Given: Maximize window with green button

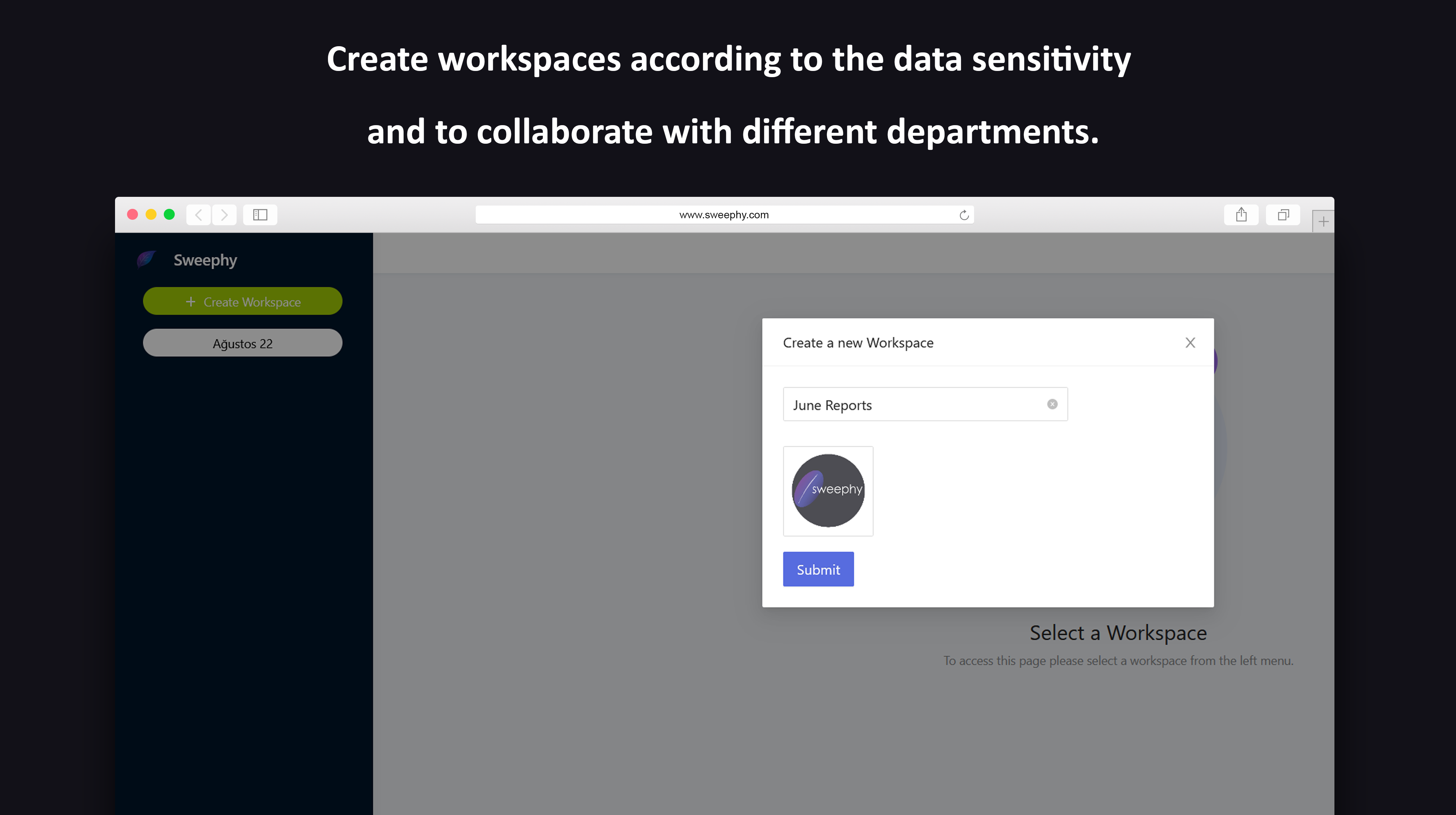Looking at the screenshot, I should pos(169,215).
